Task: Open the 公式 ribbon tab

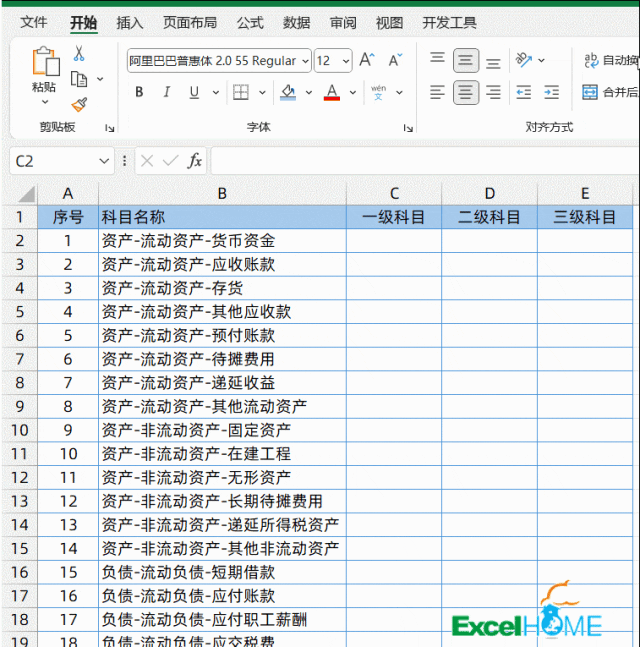Action: [x=250, y=22]
